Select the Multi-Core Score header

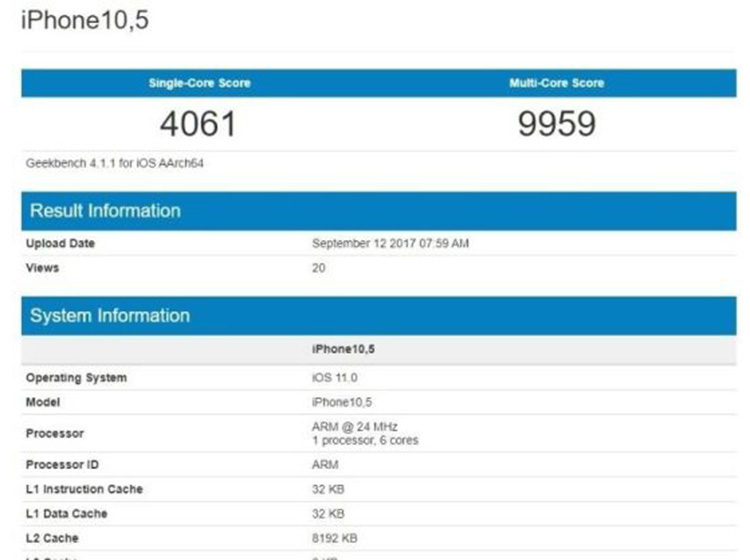coord(556,83)
